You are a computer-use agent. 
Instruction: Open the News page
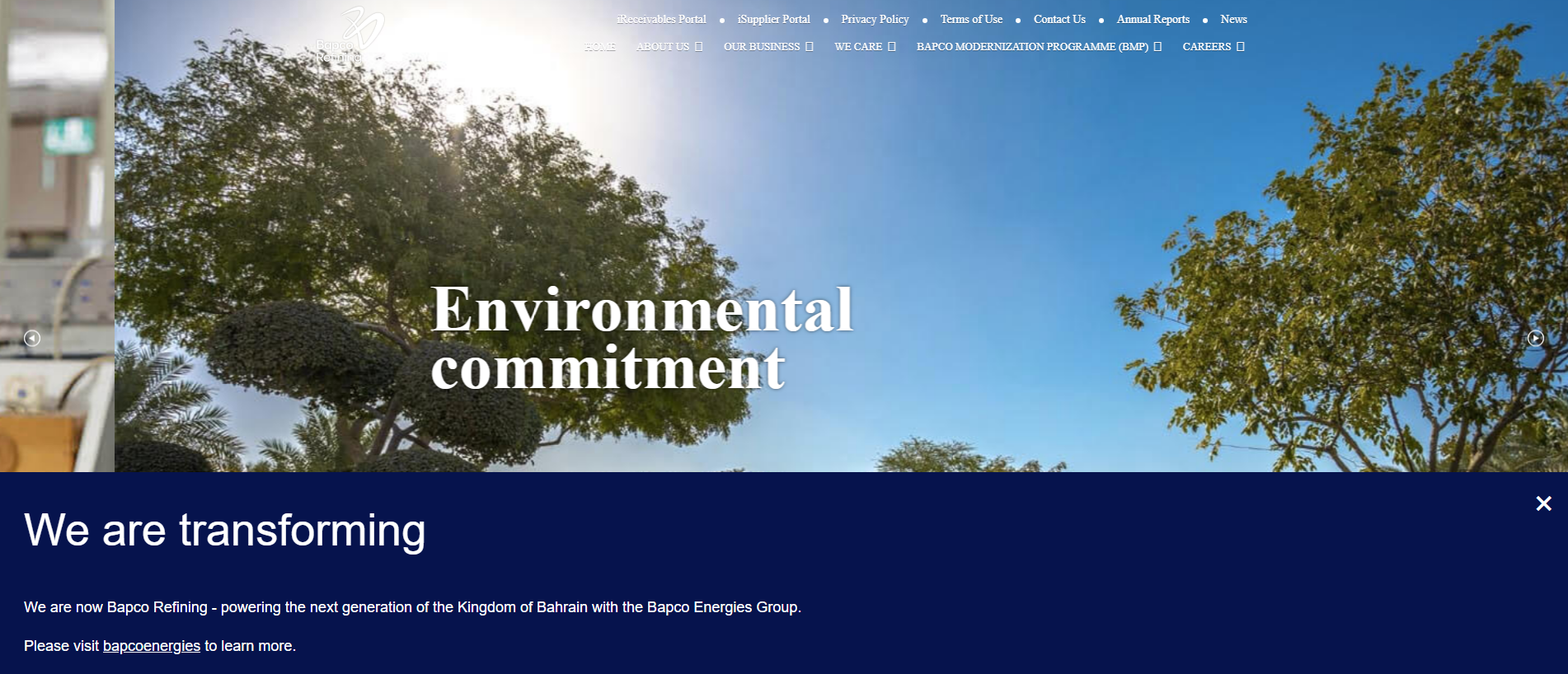[1233, 19]
